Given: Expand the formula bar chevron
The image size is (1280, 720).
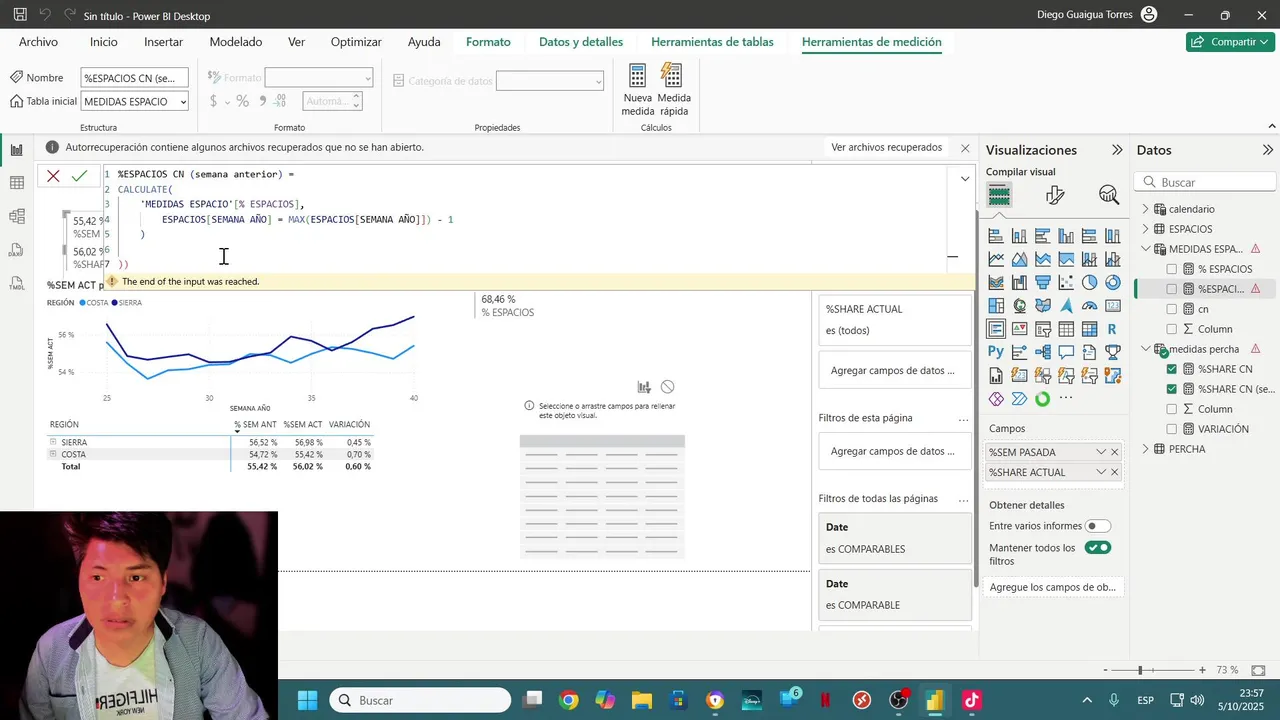Looking at the screenshot, I should pyautogui.click(x=965, y=179).
